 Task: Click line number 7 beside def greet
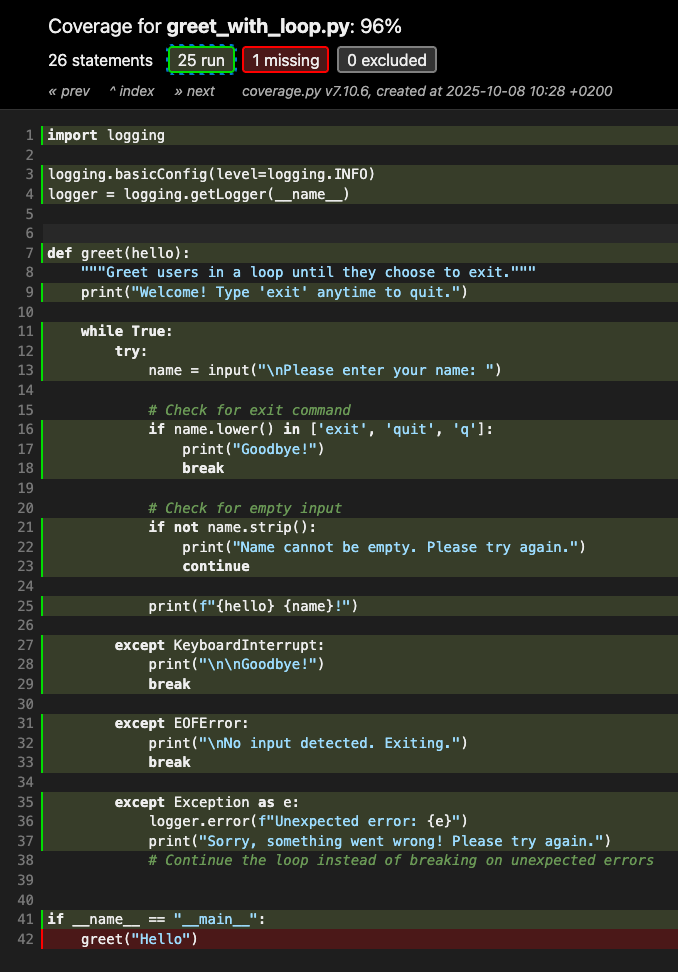(x=30, y=253)
